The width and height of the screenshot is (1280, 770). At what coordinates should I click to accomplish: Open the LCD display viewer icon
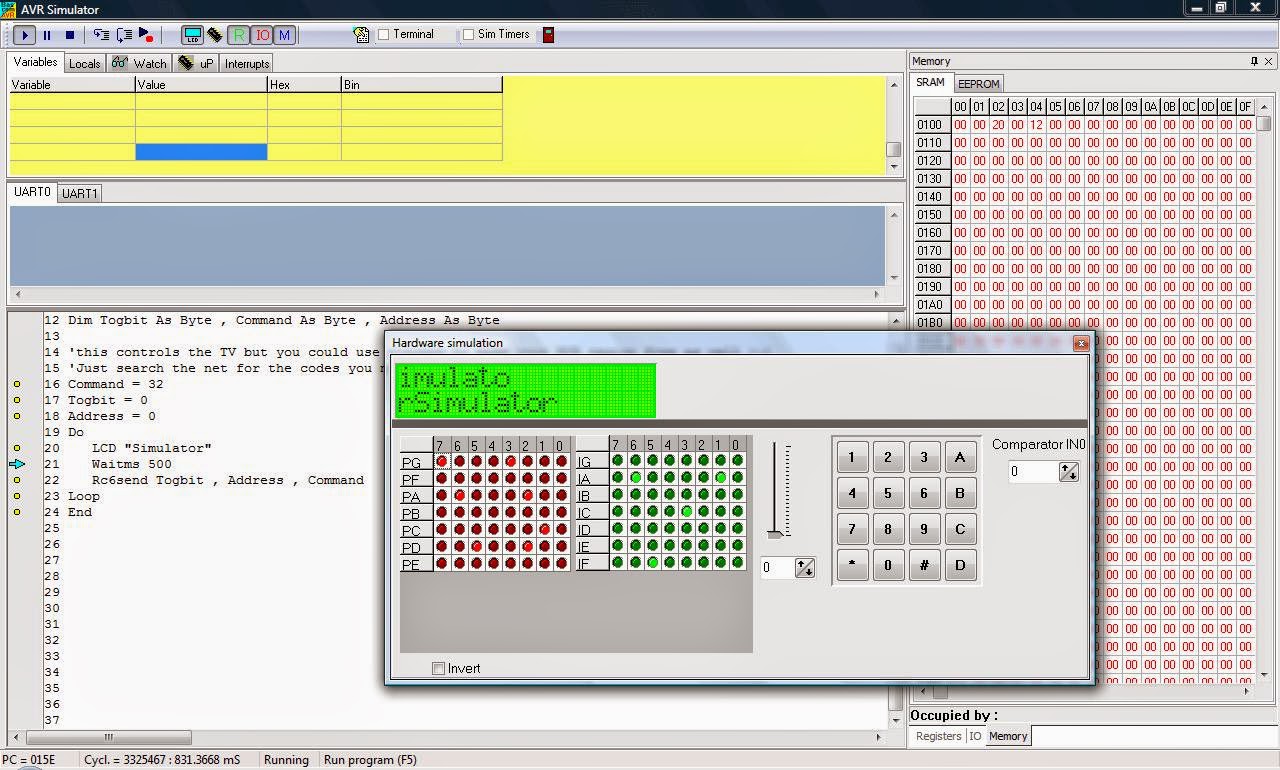pos(192,34)
